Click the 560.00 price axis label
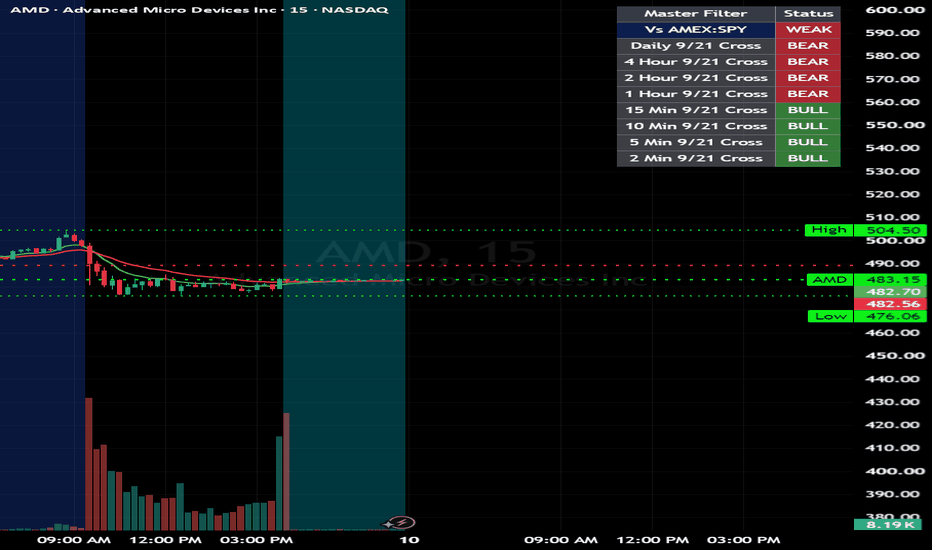 pyautogui.click(x=893, y=102)
